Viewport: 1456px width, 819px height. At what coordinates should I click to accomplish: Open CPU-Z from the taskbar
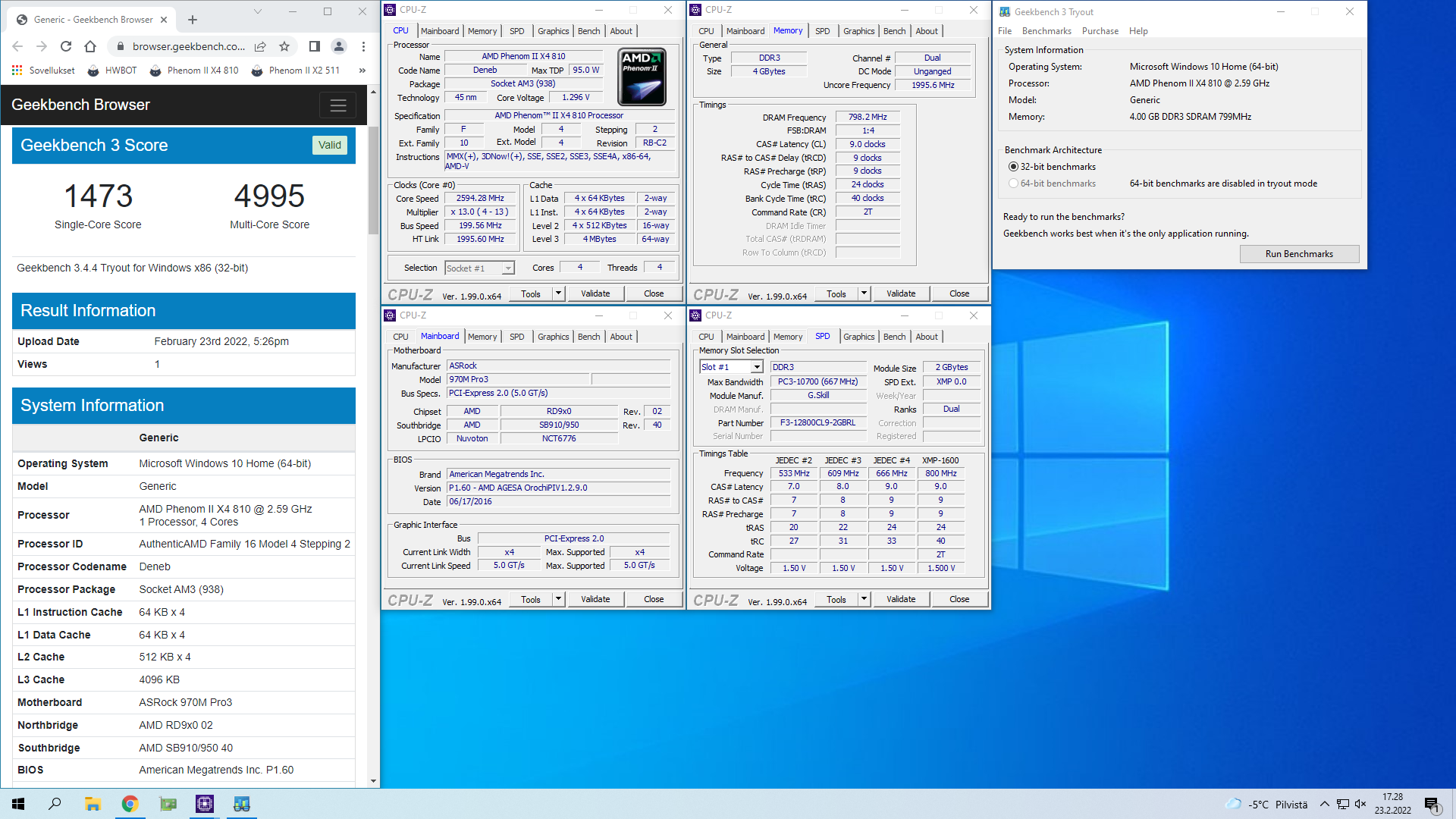[205, 804]
